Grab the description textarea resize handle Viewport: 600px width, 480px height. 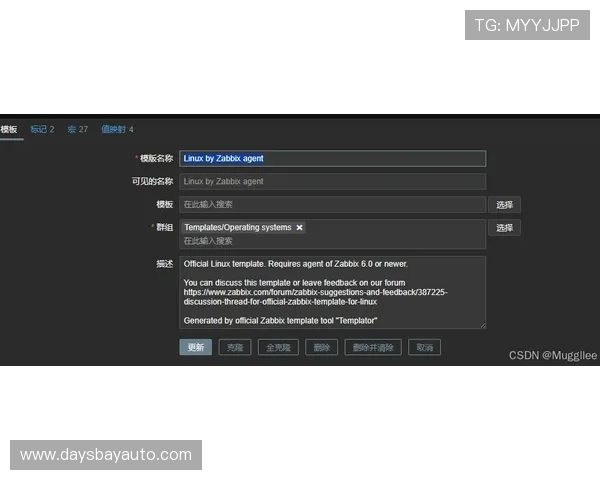point(482,325)
